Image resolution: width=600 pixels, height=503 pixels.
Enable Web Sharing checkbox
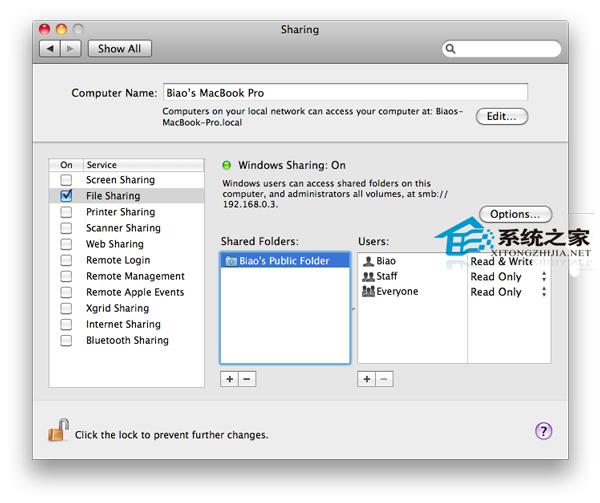[66, 244]
